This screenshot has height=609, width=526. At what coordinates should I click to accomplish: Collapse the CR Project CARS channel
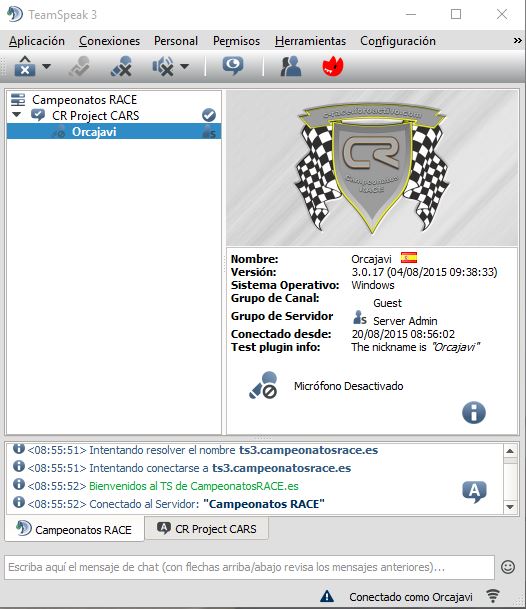pyautogui.click(x=17, y=115)
